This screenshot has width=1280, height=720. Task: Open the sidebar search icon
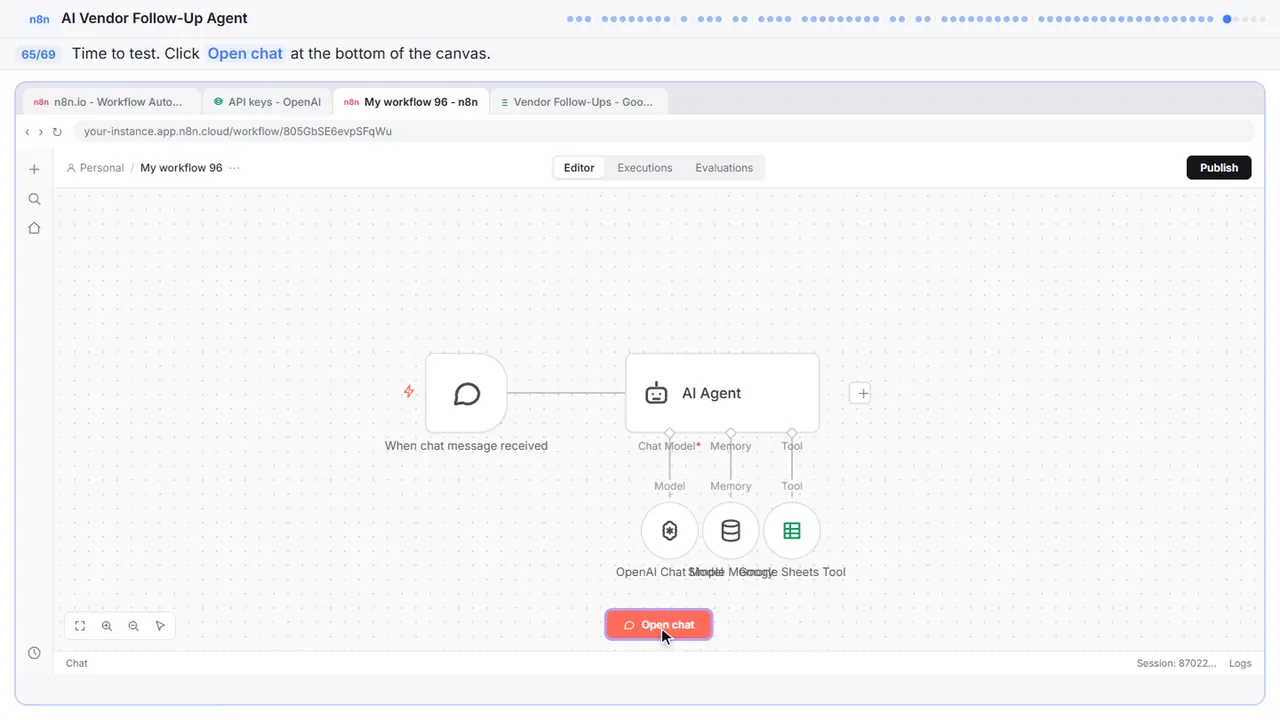pos(34,199)
